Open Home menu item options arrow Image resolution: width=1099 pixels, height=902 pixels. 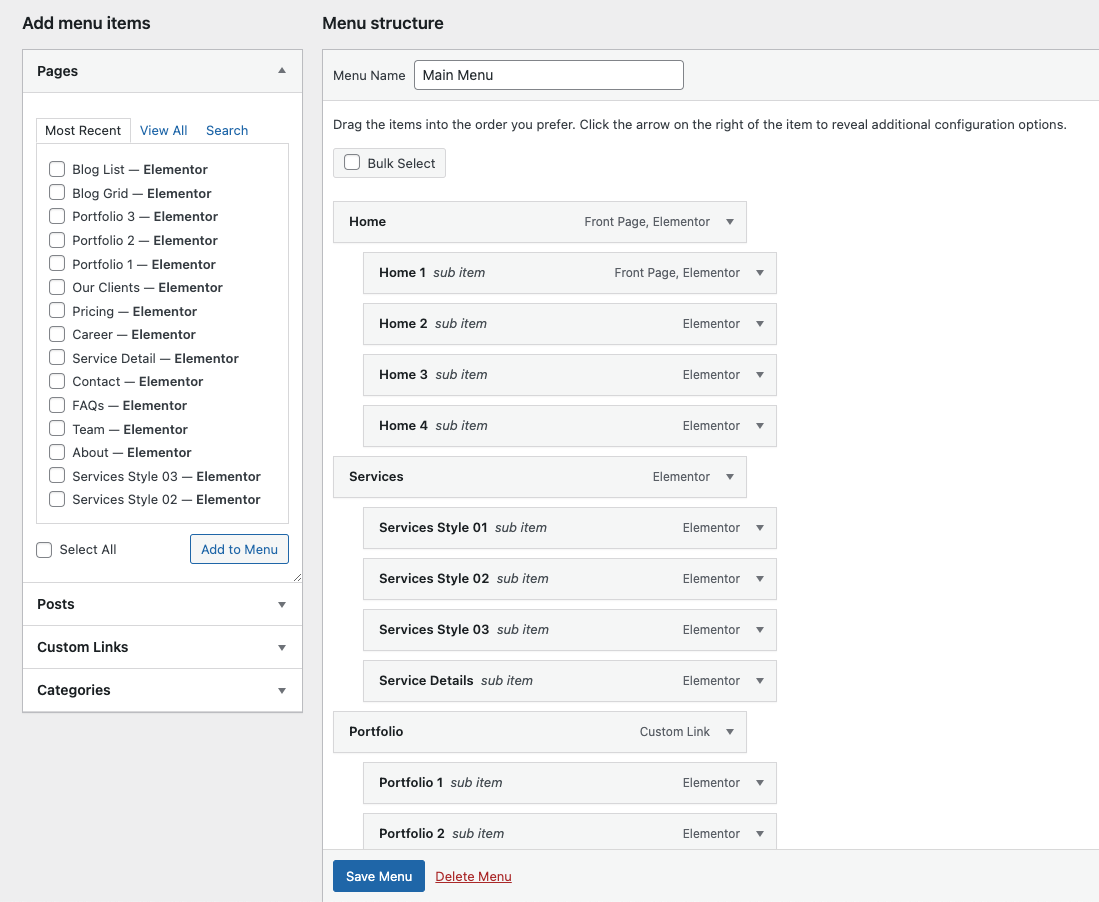point(730,222)
